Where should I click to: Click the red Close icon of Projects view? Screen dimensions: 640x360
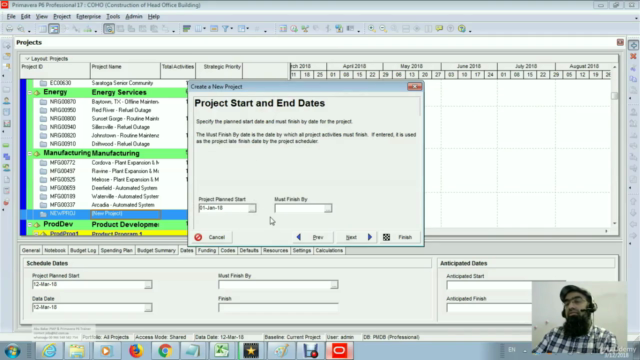click(x=620, y=42)
